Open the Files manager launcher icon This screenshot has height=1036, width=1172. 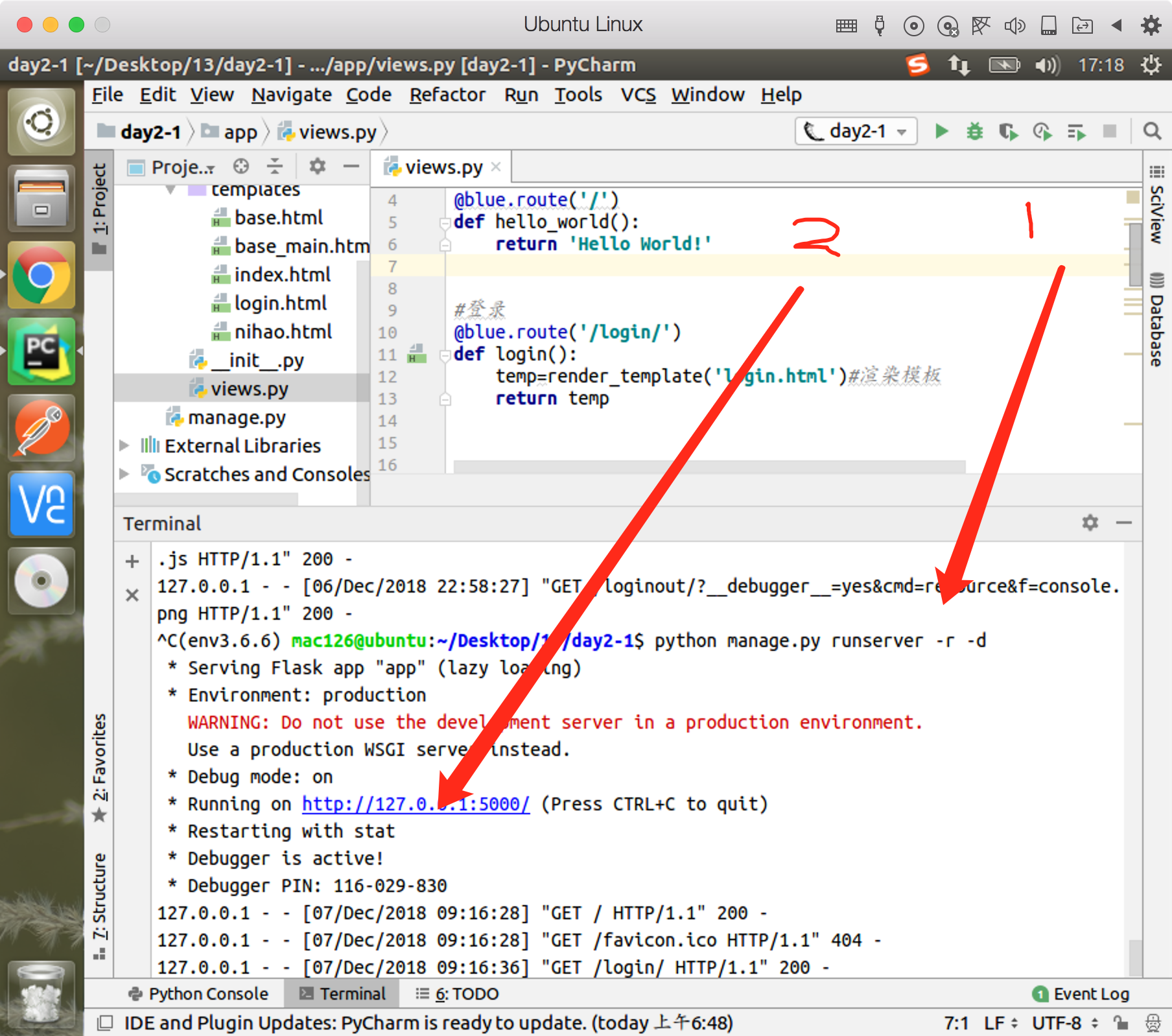point(41,199)
